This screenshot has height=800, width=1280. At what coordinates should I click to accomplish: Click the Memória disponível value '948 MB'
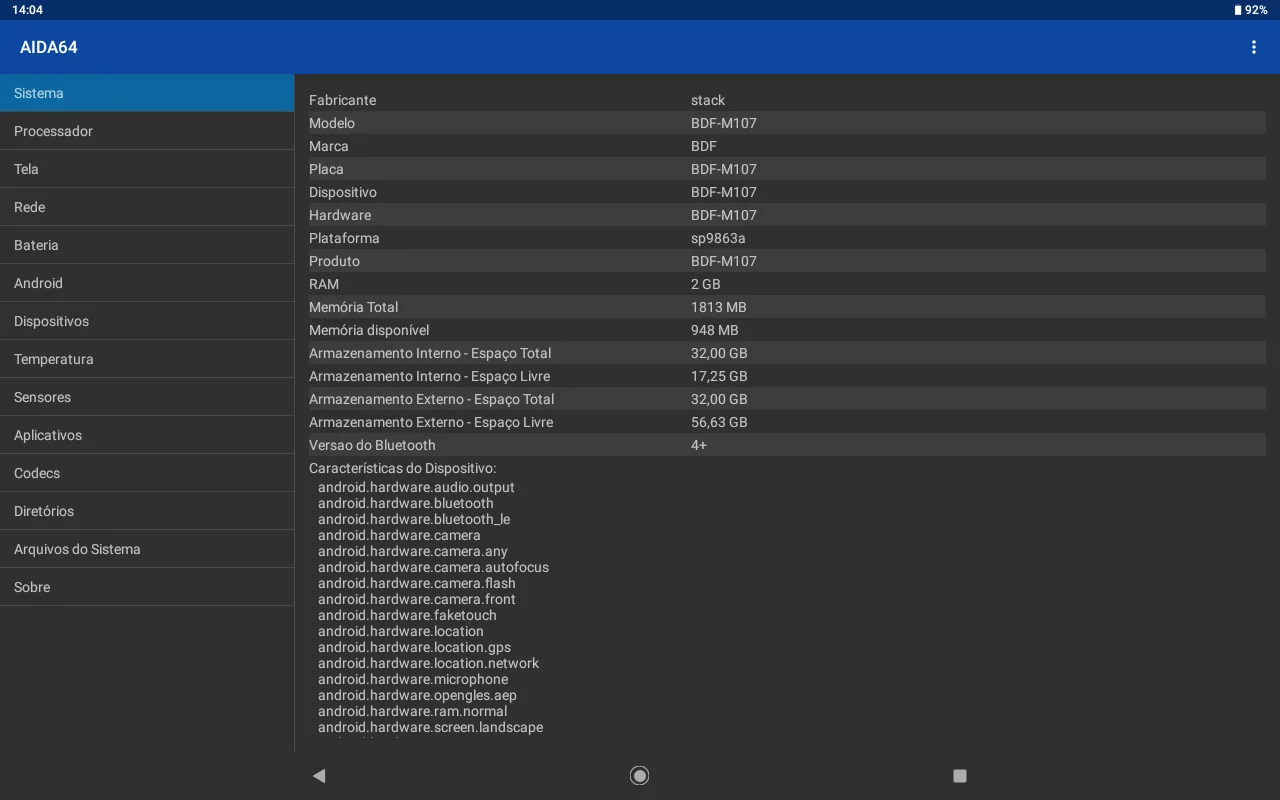coord(715,330)
